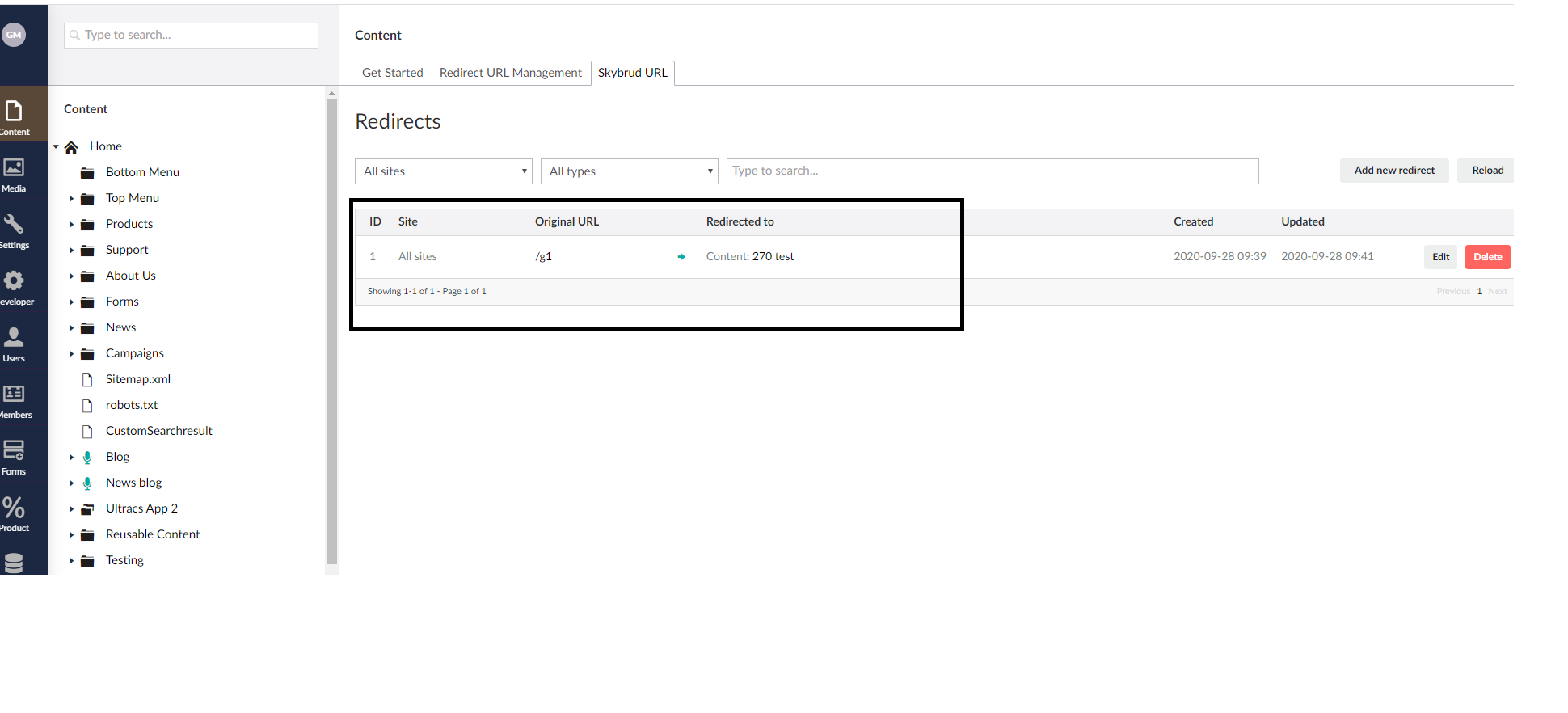Click the Blog microphone icon
1568x713 pixels.
coord(87,458)
